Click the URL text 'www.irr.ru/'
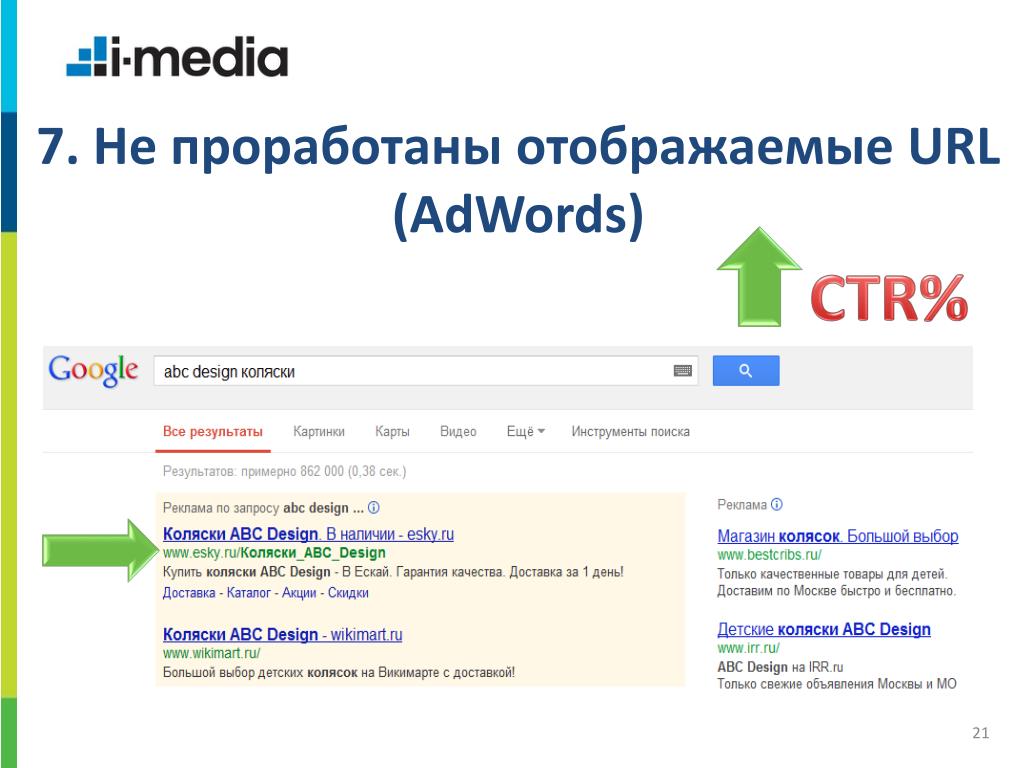 click(x=748, y=648)
